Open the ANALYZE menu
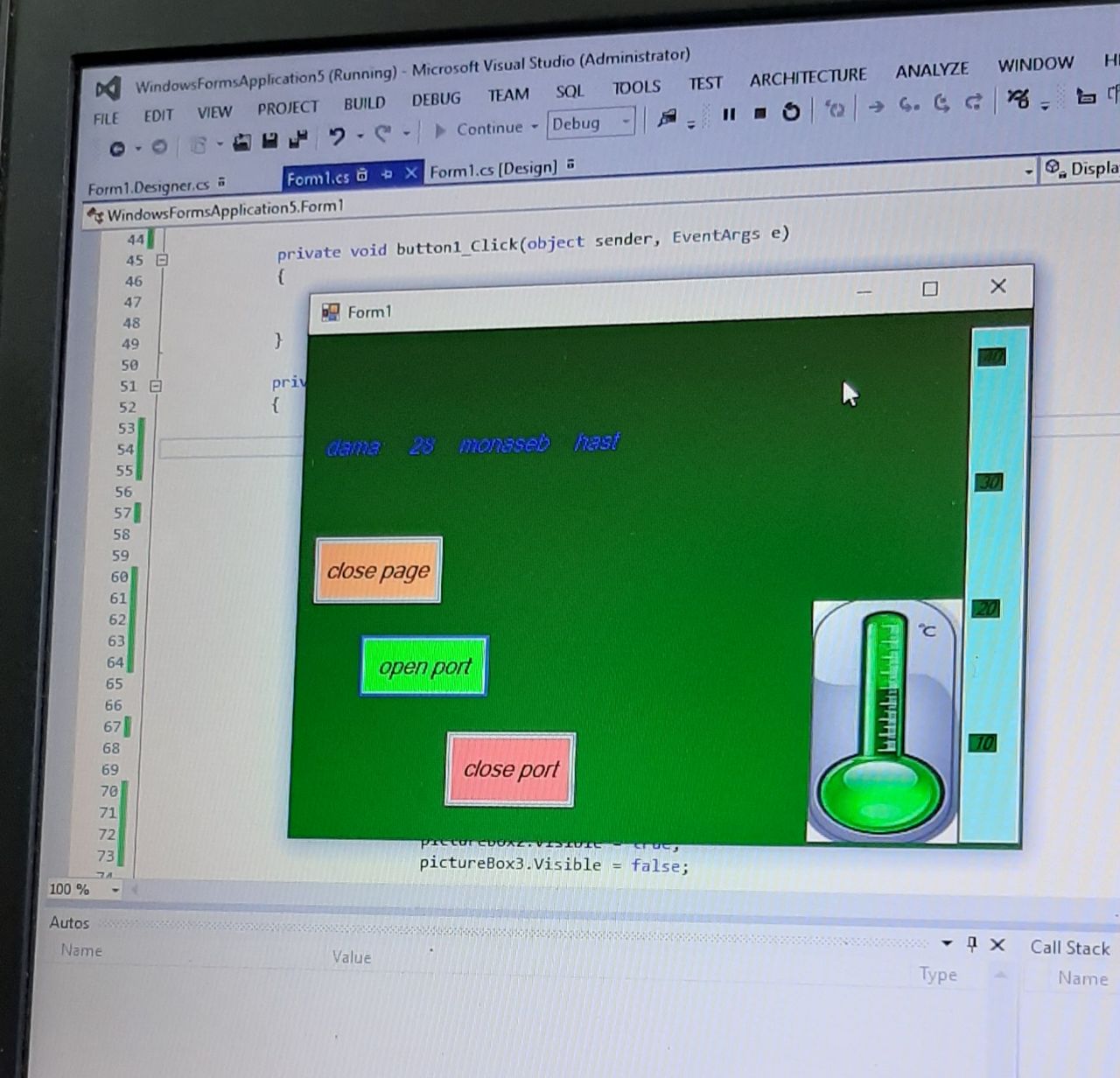1120x1078 pixels. [x=932, y=70]
